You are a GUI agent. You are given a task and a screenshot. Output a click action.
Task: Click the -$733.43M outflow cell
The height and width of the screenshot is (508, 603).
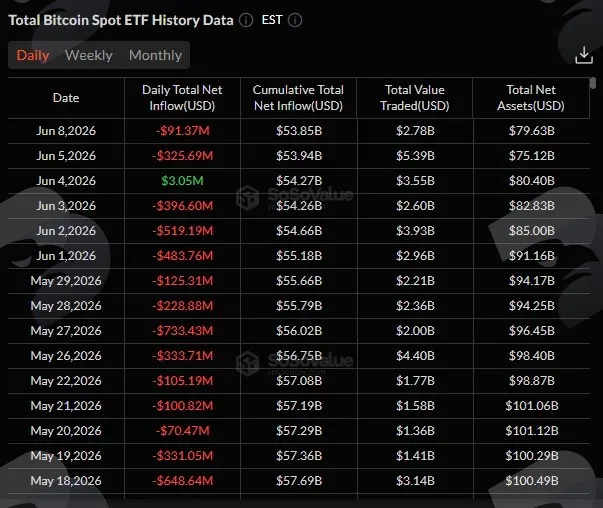182,331
